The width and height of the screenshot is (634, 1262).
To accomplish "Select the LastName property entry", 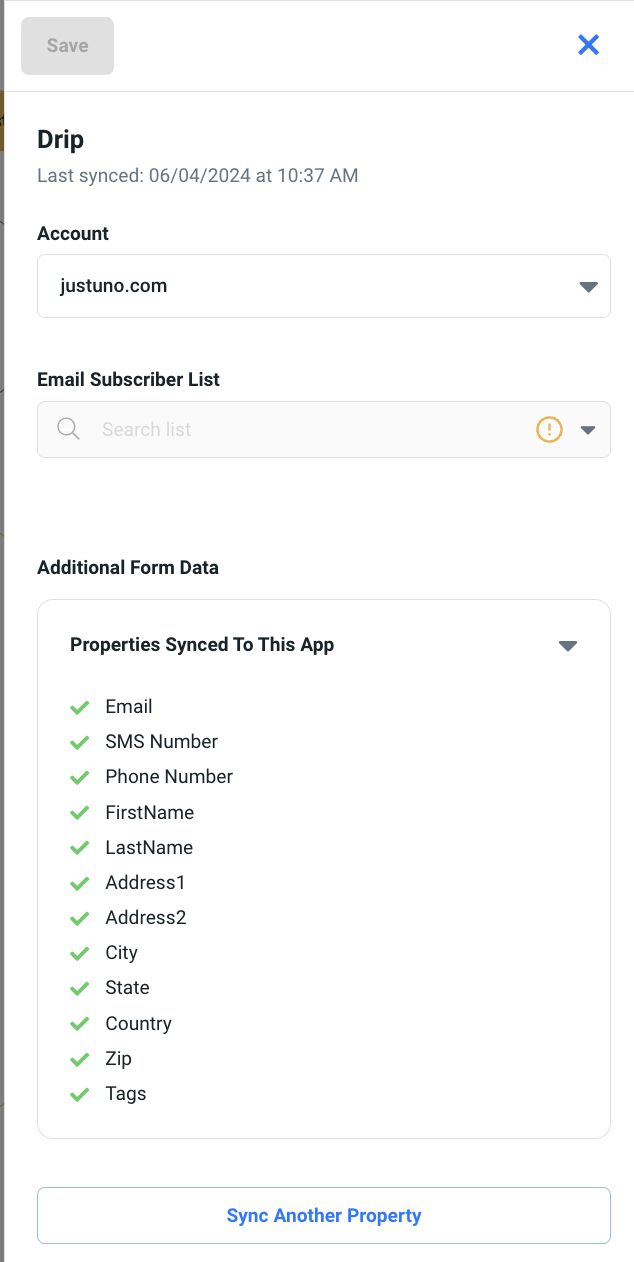I will (149, 848).
